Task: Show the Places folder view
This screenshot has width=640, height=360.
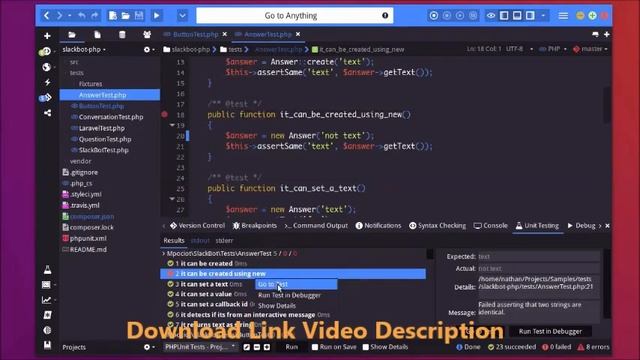Action: [72, 35]
